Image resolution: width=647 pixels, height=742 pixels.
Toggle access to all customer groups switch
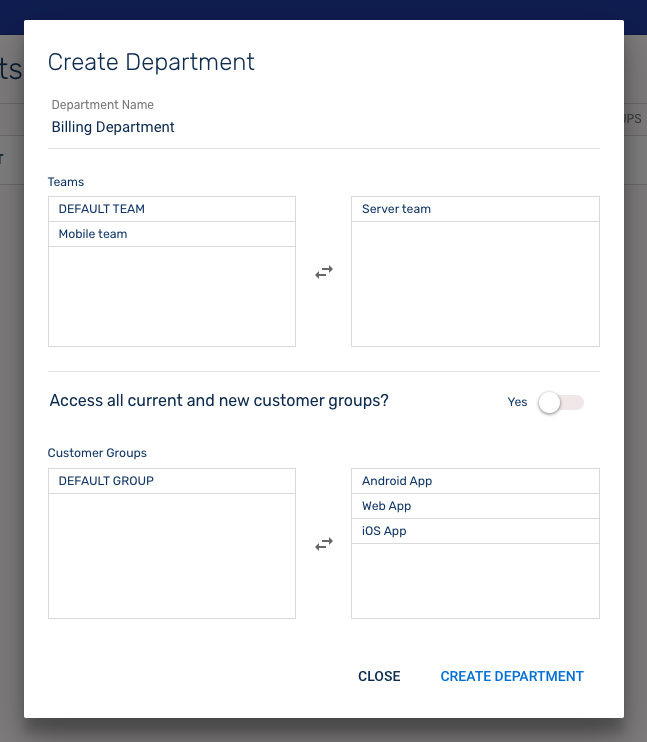click(x=560, y=402)
